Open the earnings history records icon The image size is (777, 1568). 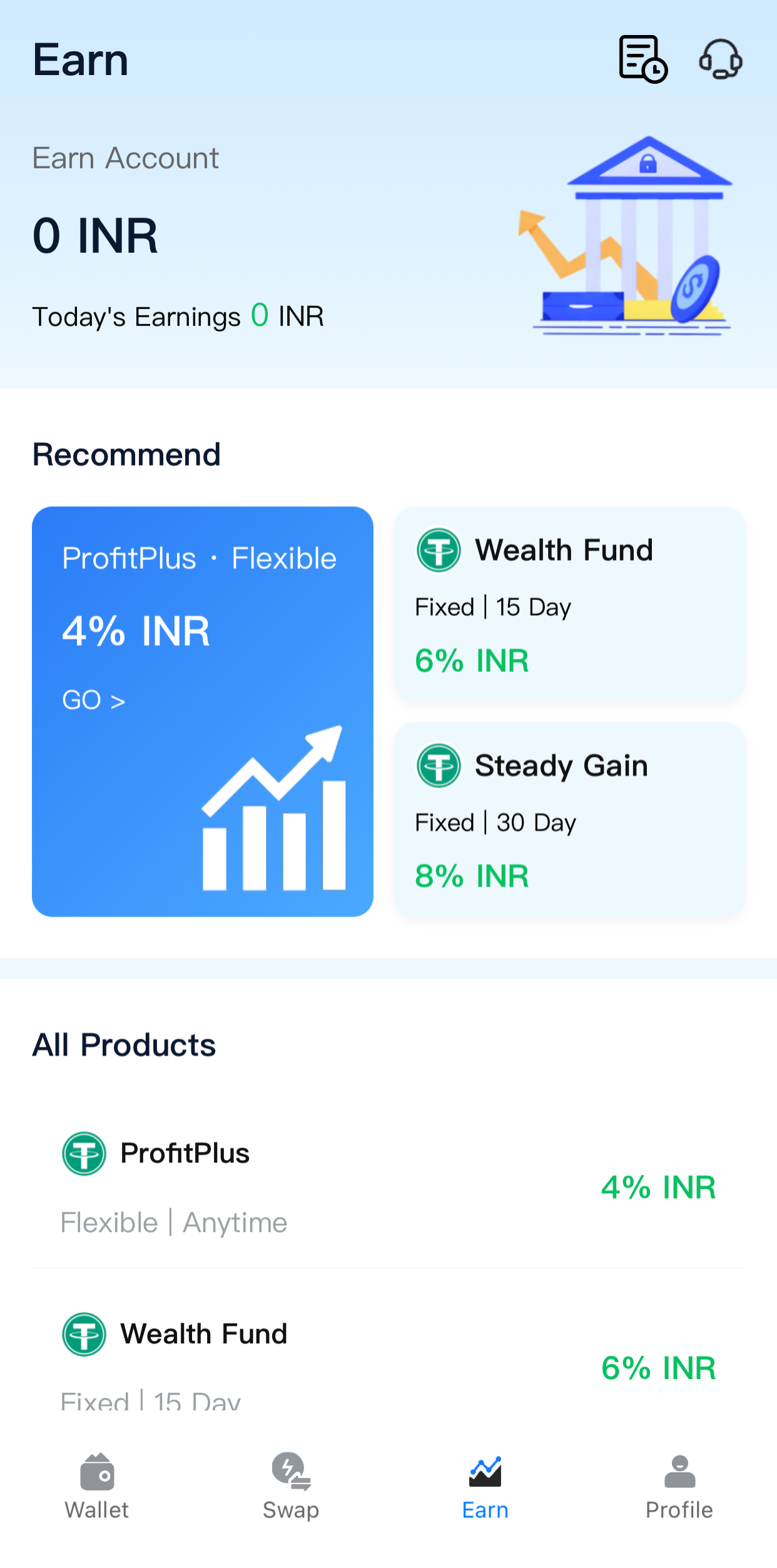pyautogui.click(x=642, y=59)
